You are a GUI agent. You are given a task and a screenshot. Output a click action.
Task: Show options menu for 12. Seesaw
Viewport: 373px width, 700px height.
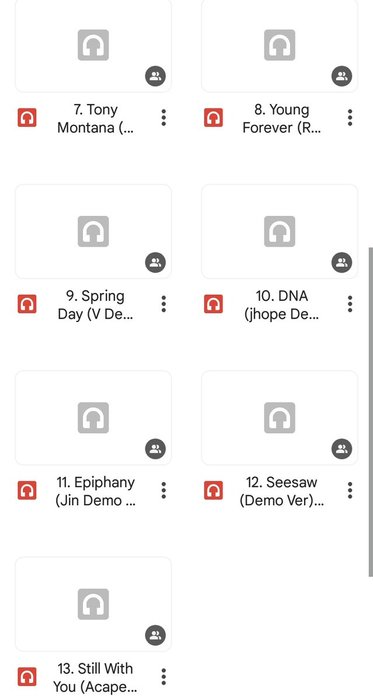(x=350, y=490)
